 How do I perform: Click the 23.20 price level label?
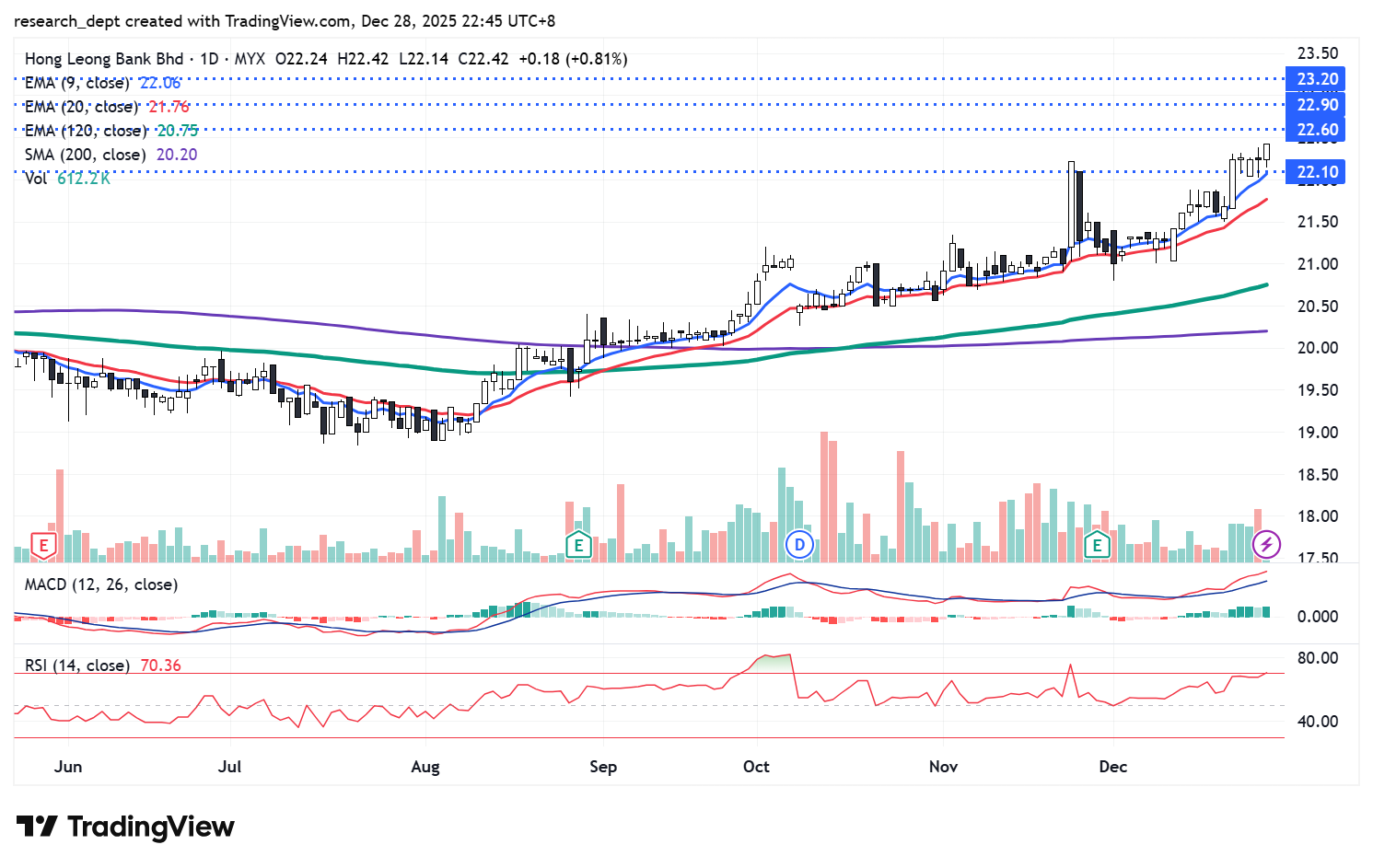[x=1317, y=79]
